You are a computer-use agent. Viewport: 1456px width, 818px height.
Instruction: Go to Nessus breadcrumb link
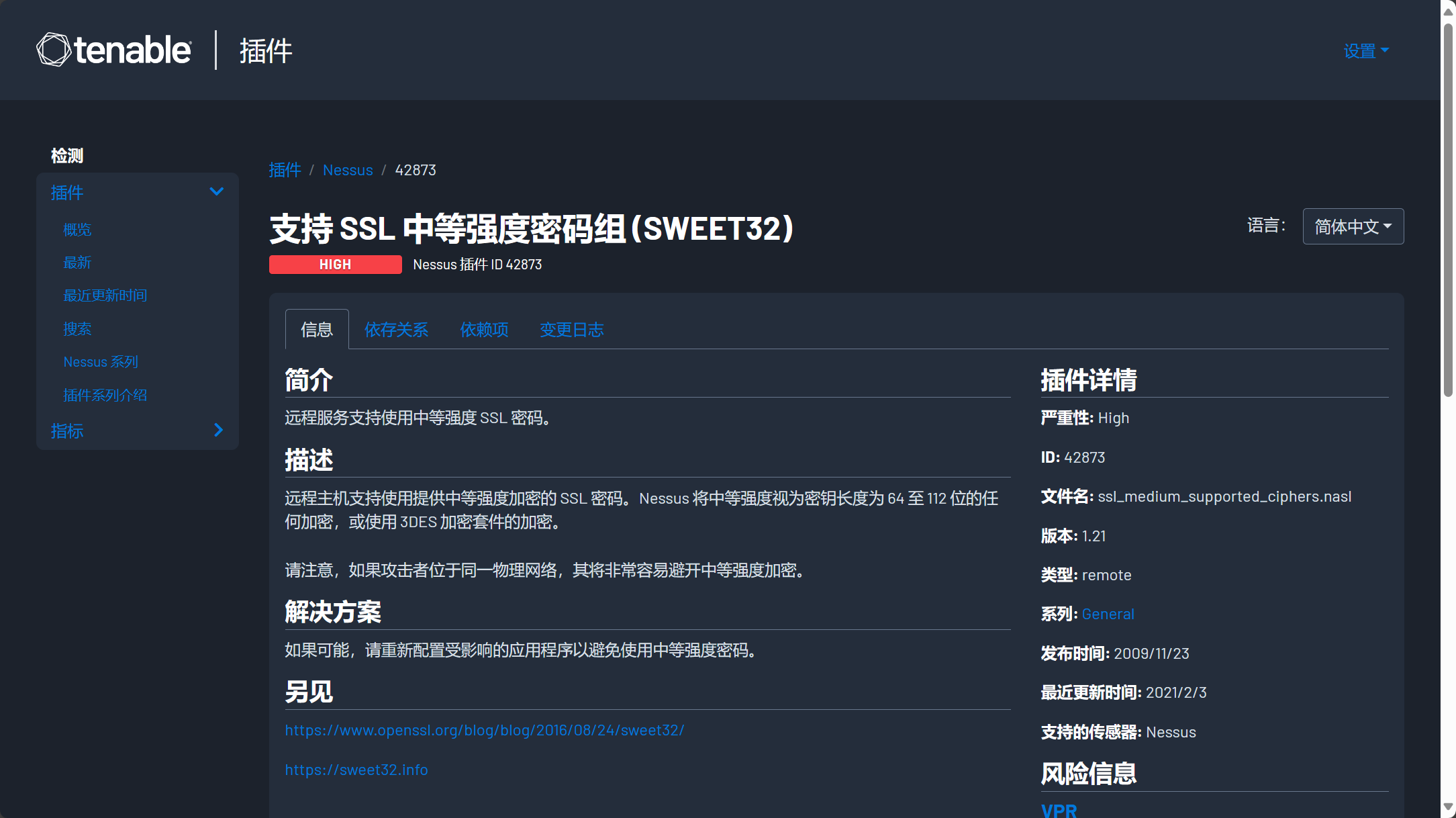tap(347, 170)
